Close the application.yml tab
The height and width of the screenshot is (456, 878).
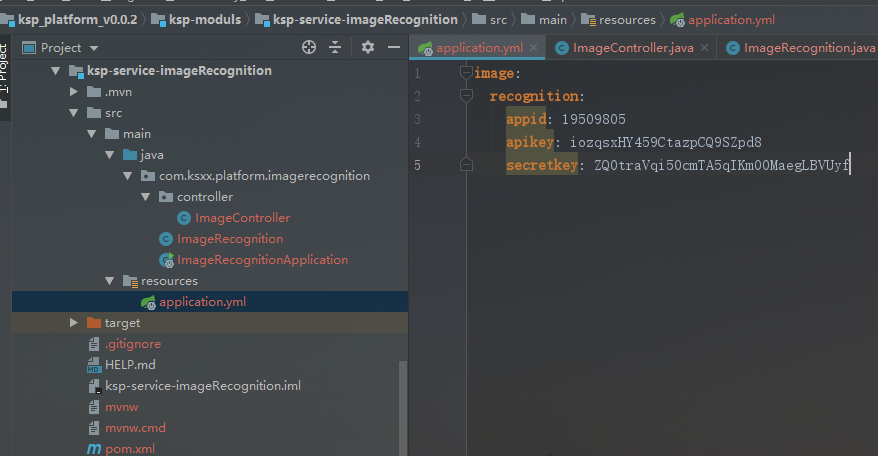[x=534, y=48]
